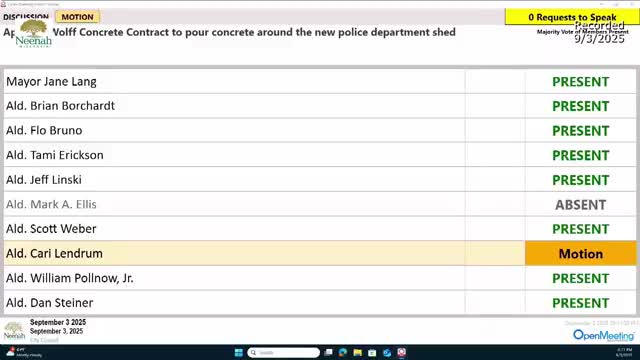Open Microsoft Store from the taskbar
The width and height of the screenshot is (640, 360).
click(372, 352)
